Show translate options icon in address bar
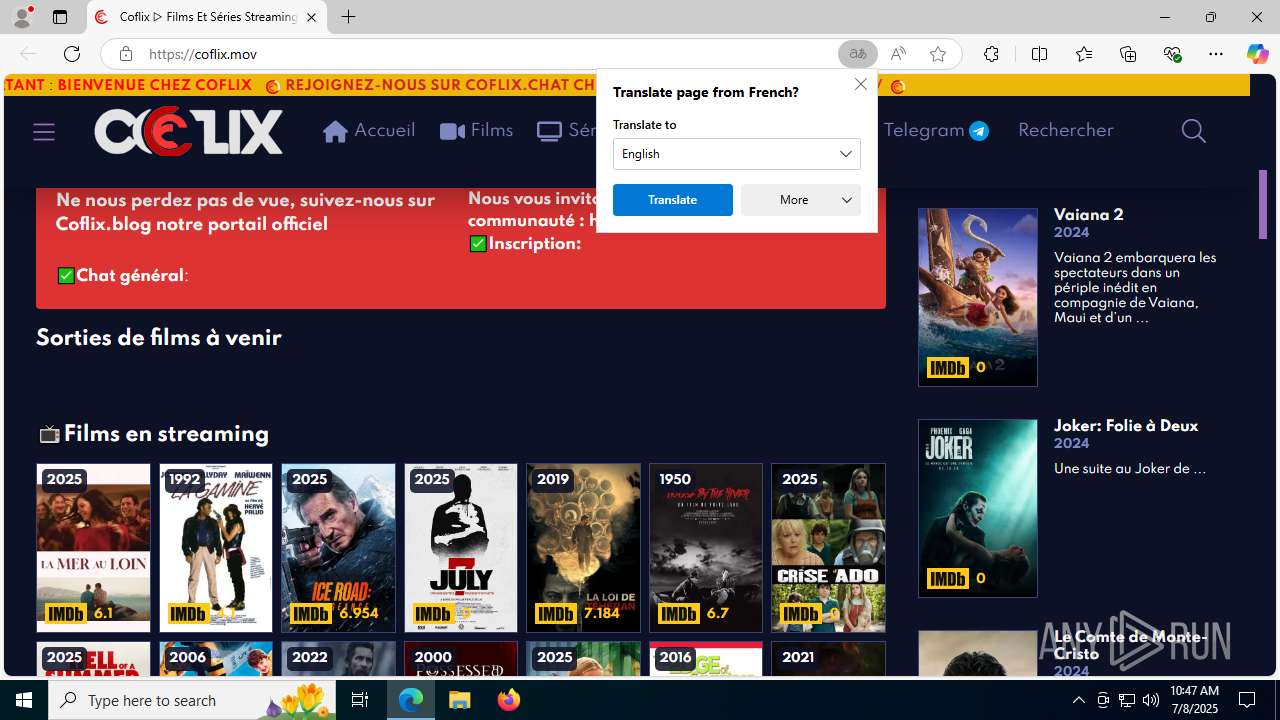Viewport: 1280px width, 720px height. pos(858,54)
